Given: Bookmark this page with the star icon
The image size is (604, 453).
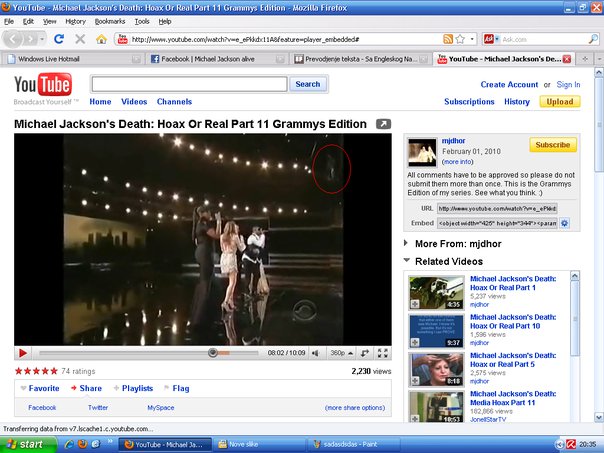Looking at the screenshot, I should (x=460, y=39).
